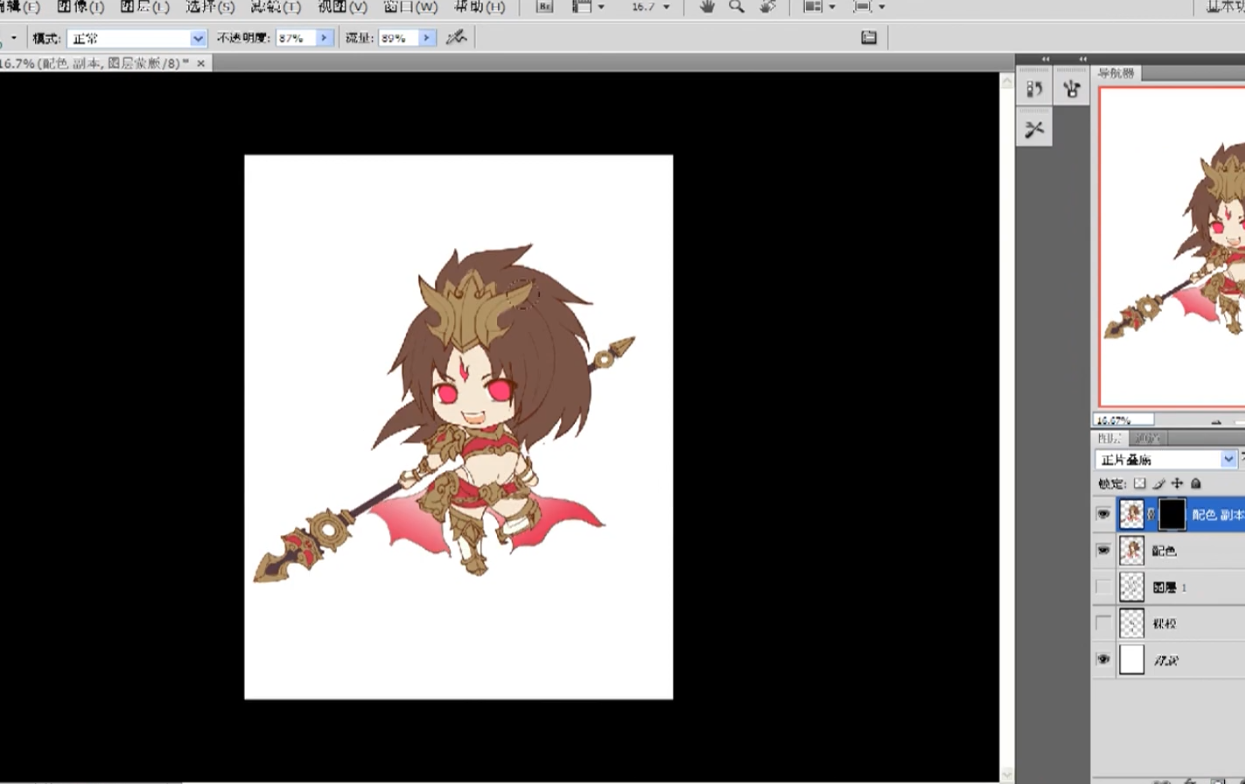Toggle lock position move icon

click(x=1177, y=484)
